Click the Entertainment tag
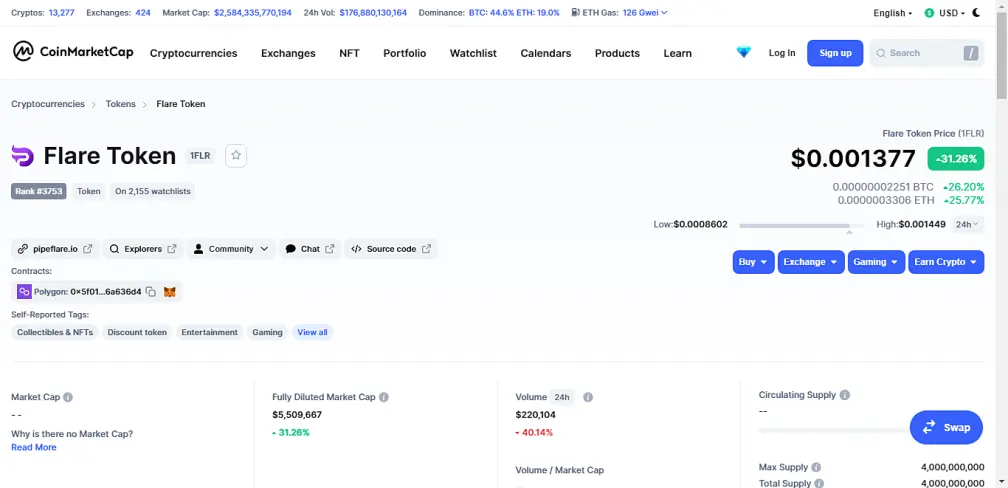Image resolution: width=1008 pixels, height=488 pixels. tap(210, 332)
